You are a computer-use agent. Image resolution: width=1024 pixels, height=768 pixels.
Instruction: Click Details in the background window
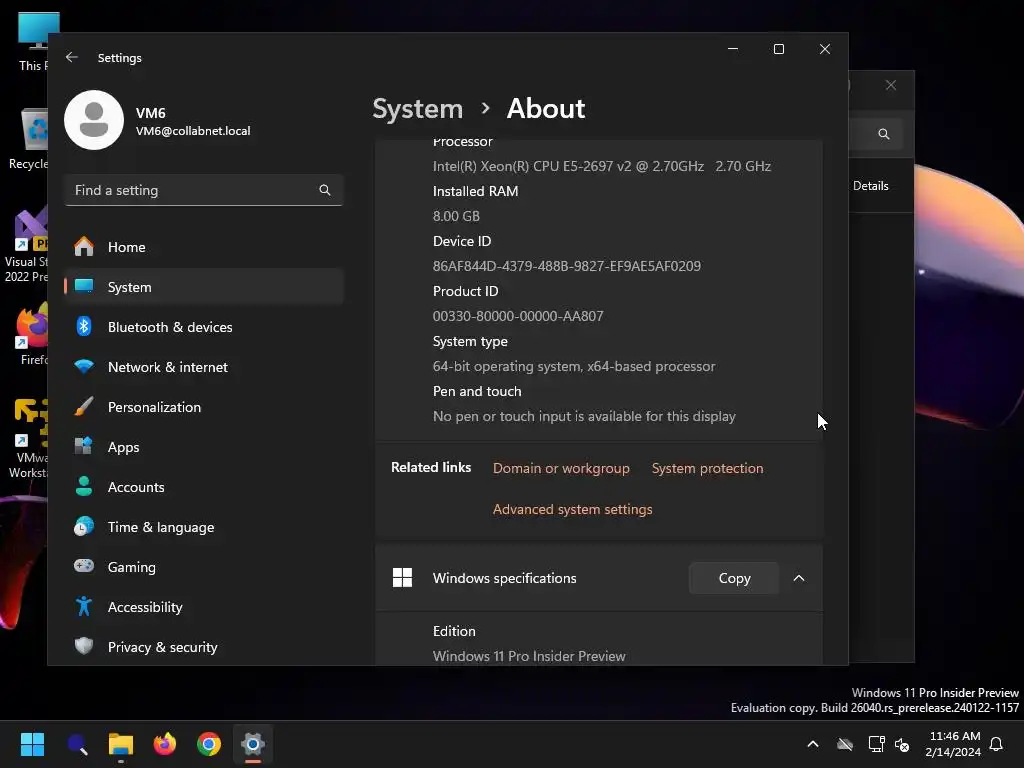coord(871,185)
